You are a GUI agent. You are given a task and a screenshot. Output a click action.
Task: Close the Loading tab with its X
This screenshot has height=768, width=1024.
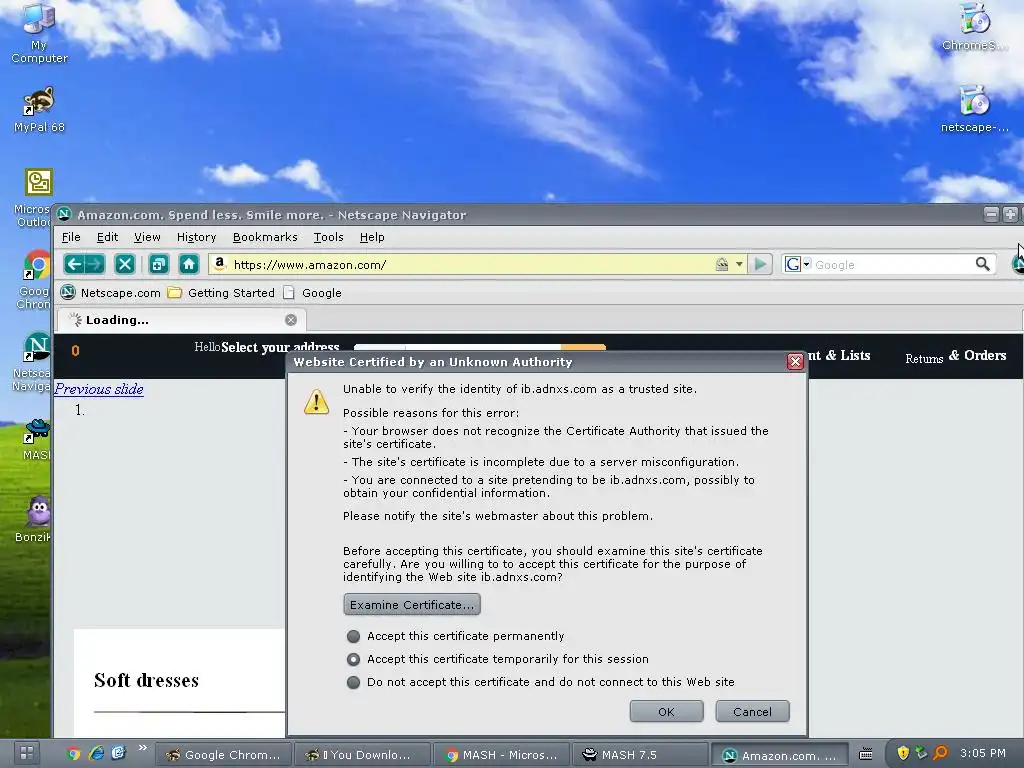[x=291, y=320]
